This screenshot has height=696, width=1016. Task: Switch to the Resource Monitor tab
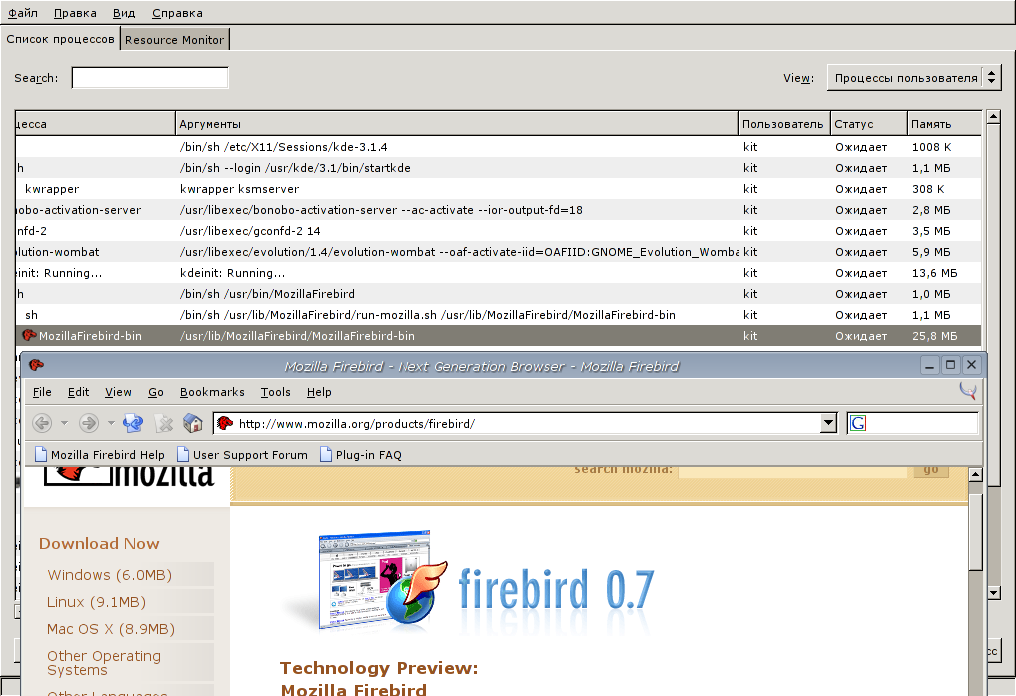(x=174, y=40)
